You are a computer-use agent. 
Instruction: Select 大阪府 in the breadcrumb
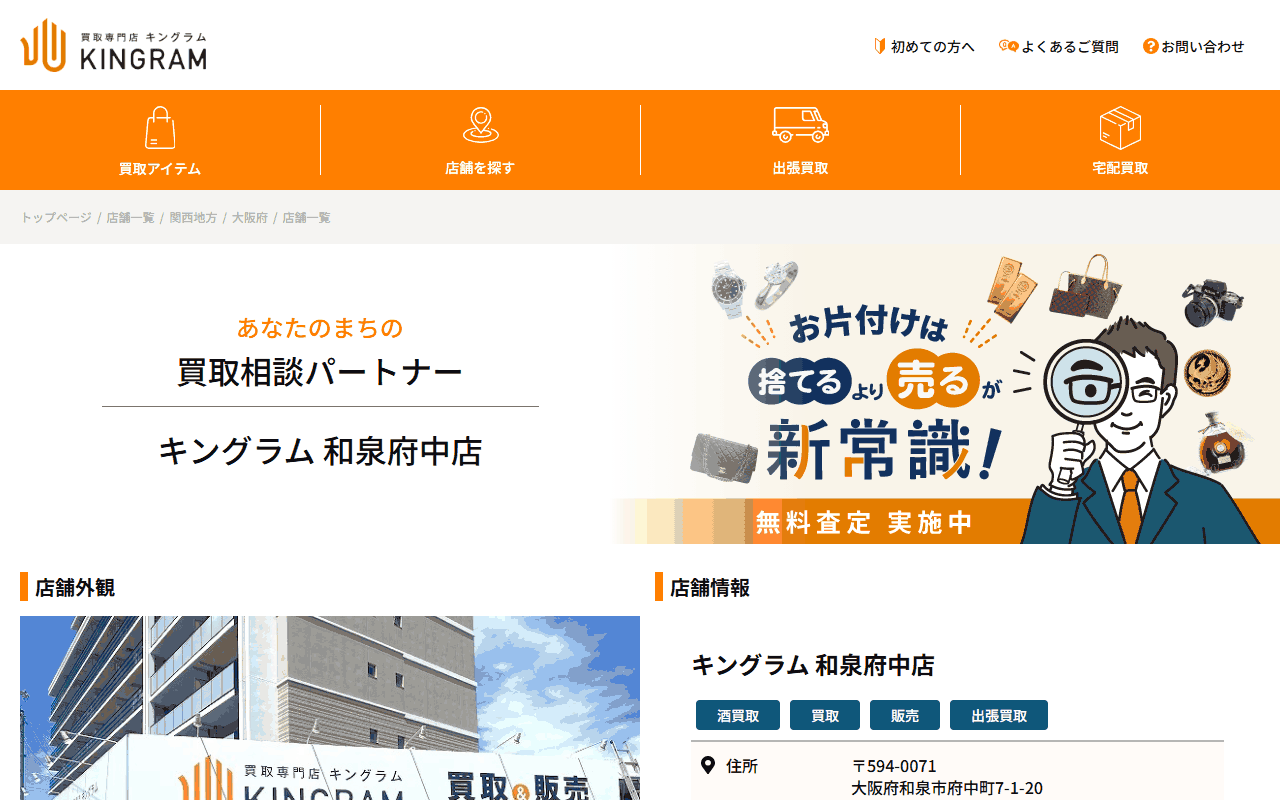250,217
